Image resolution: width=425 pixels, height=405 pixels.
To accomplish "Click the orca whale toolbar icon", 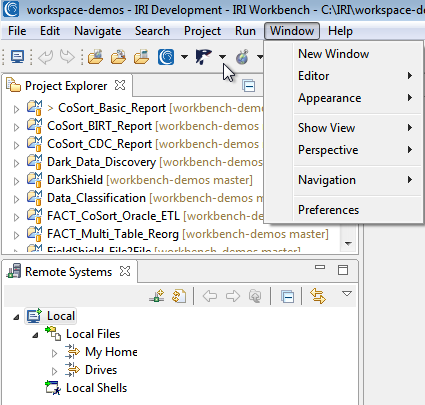I will point(203,57).
